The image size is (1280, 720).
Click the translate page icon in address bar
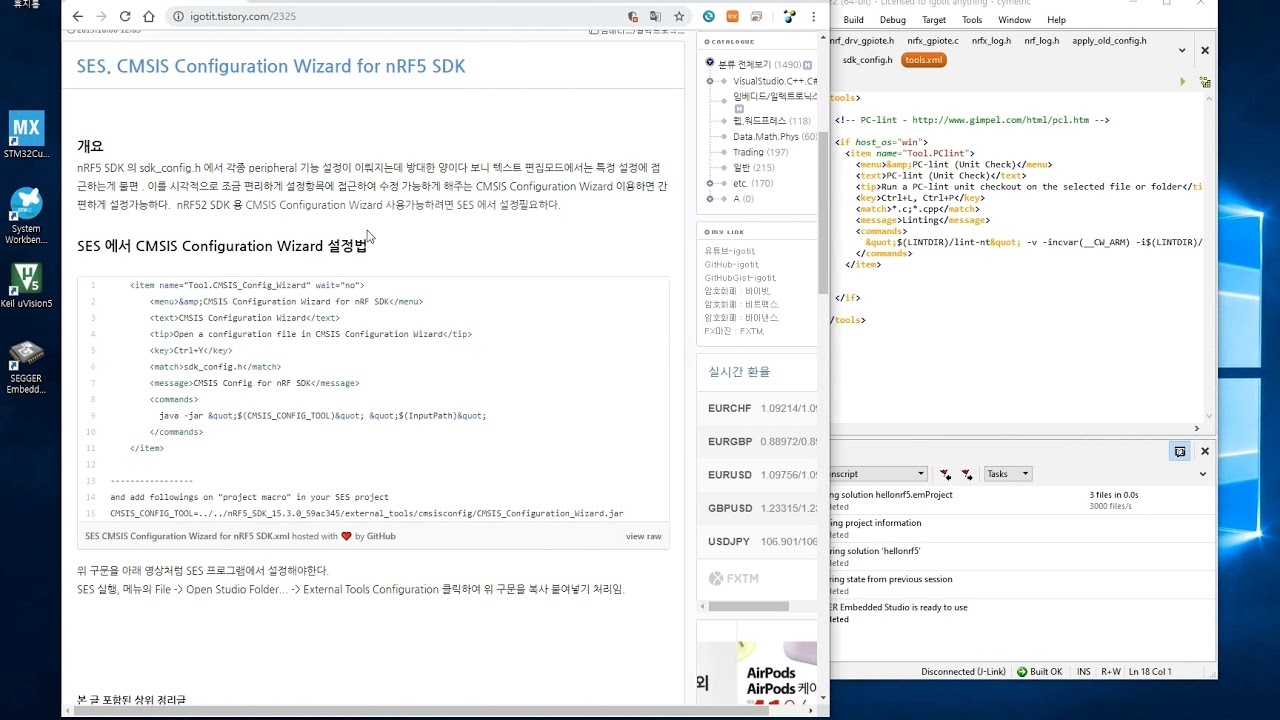point(655,16)
